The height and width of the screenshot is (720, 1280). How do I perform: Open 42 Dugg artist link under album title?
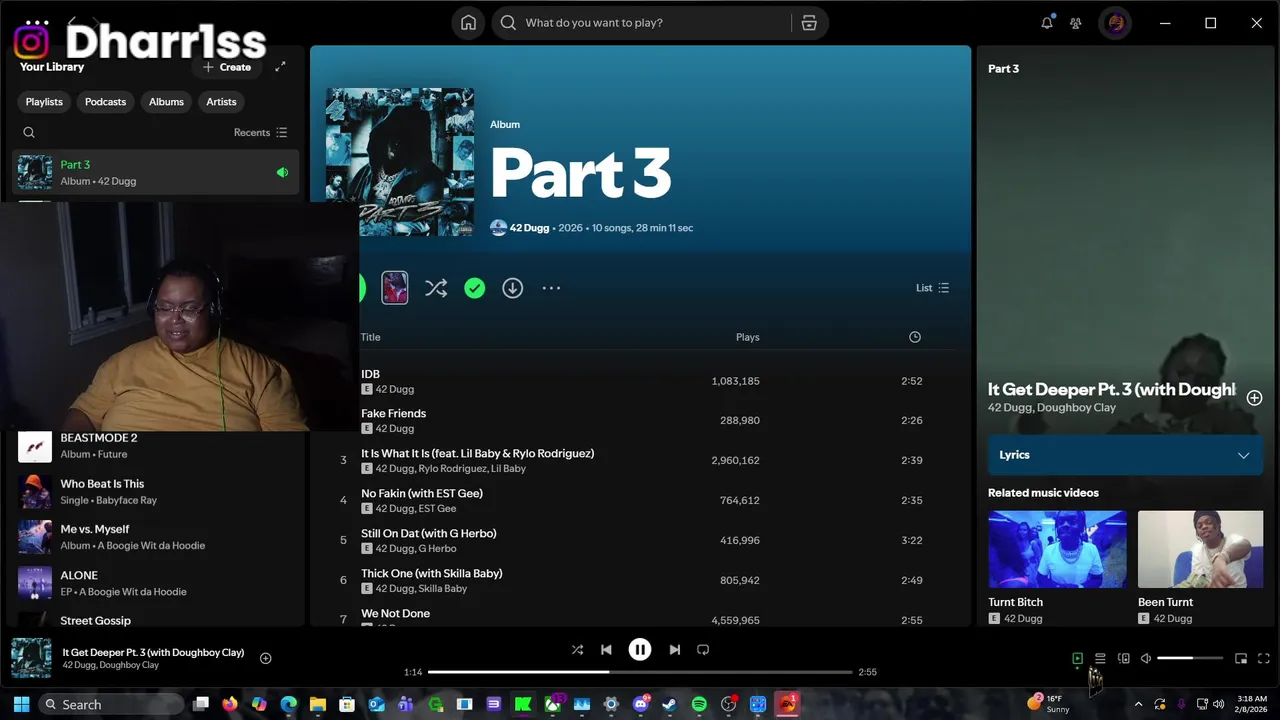[529, 228]
